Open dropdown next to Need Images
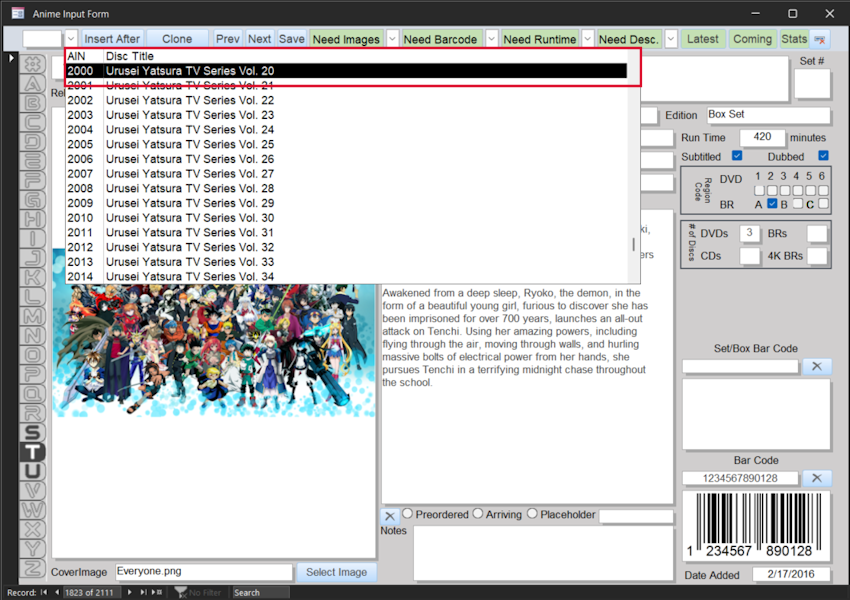Image resolution: width=850 pixels, height=600 pixels. 392,39
